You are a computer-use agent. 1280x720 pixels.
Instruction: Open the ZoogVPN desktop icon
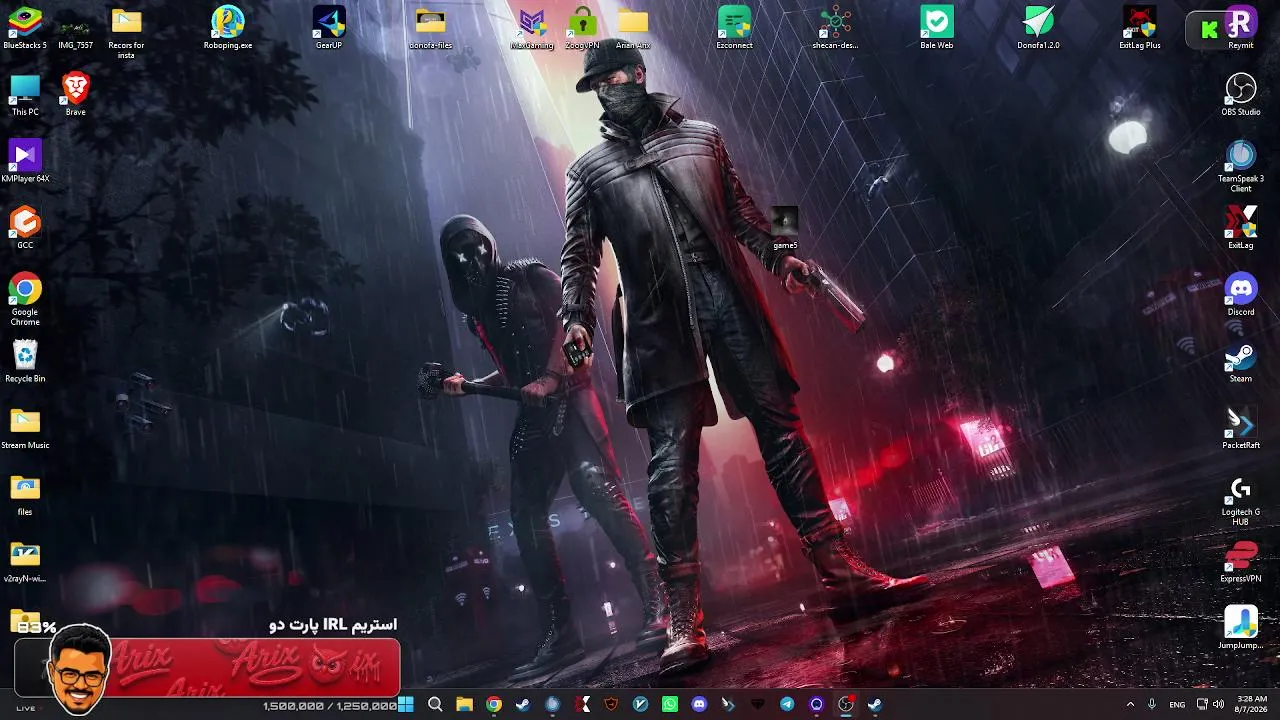582,27
